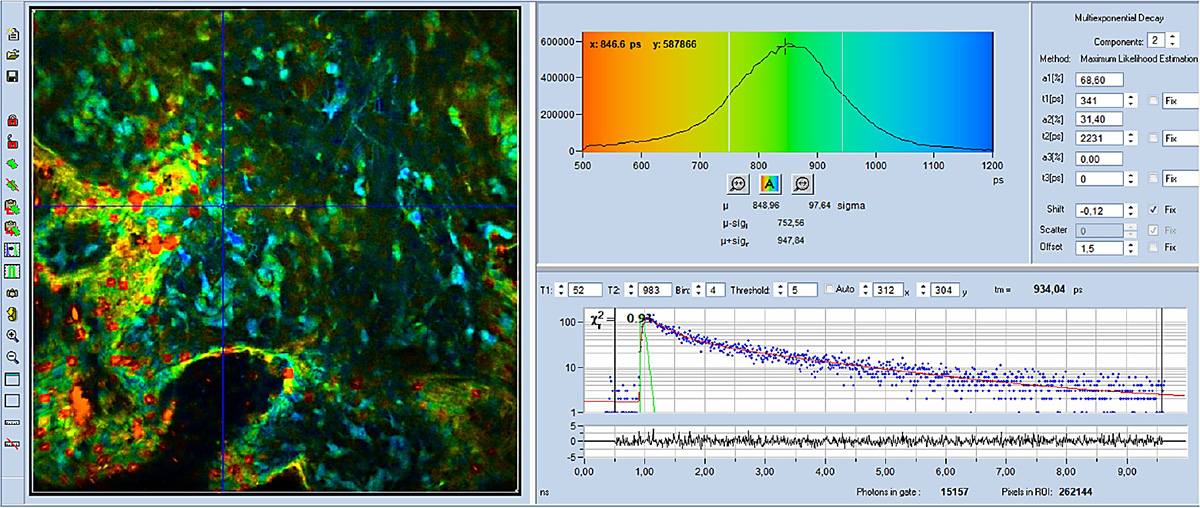Click the camera snapshot icon
The width and height of the screenshot is (1200, 508).
tap(13, 292)
